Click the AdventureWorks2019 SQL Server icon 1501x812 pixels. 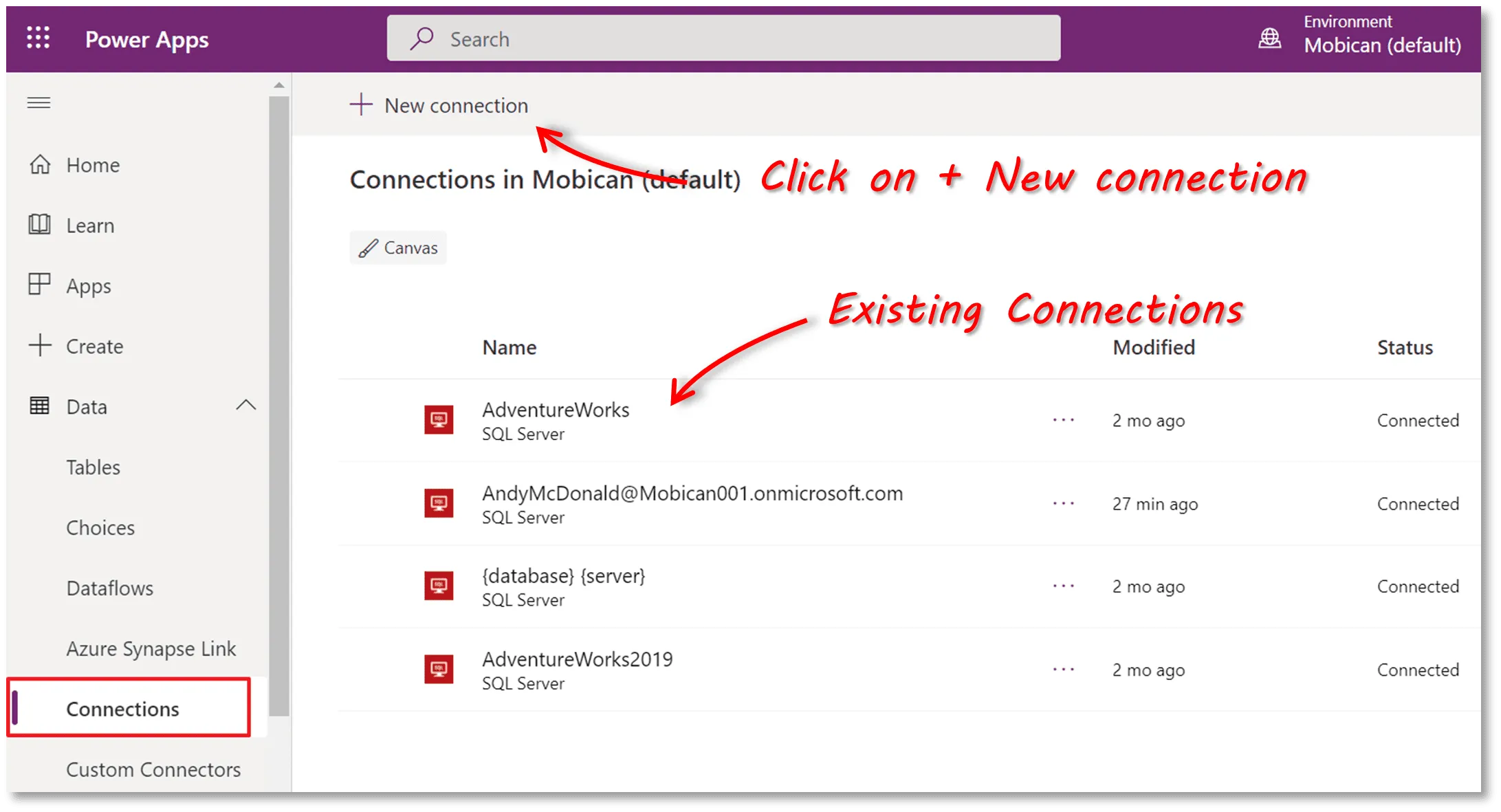pyautogui.click(x=439, y=669)
